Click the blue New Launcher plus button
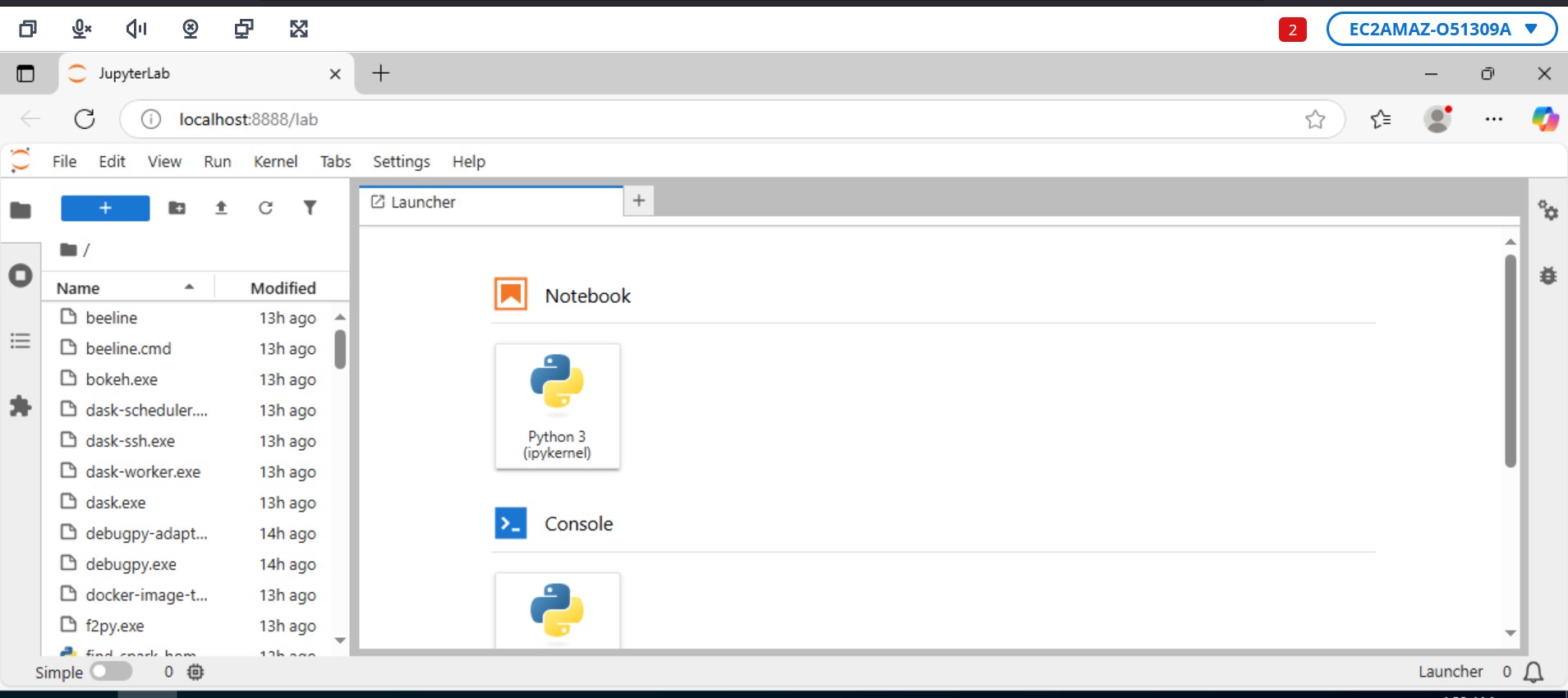The image size is (1568, 698). (105, 208)
